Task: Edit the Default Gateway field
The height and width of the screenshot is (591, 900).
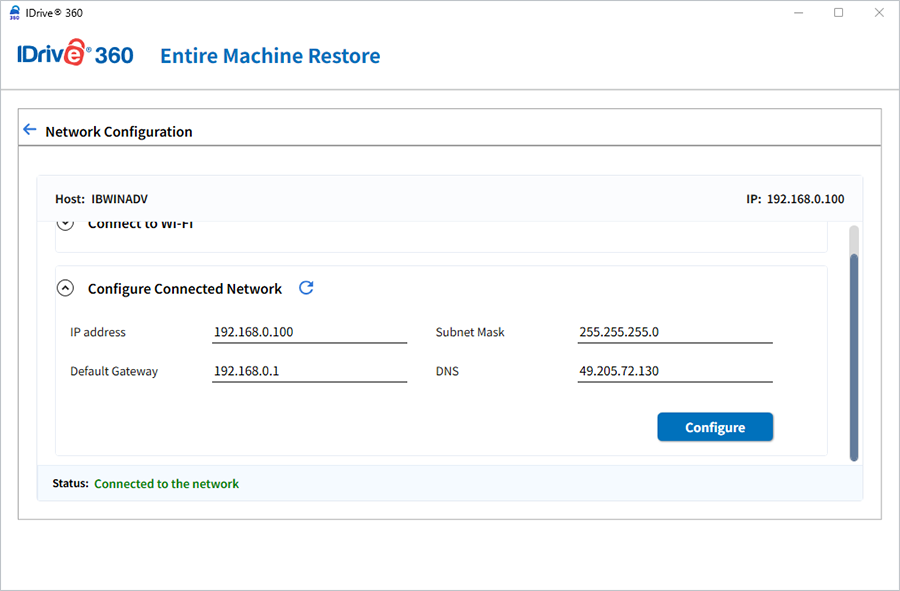Action: coord(309,371)
